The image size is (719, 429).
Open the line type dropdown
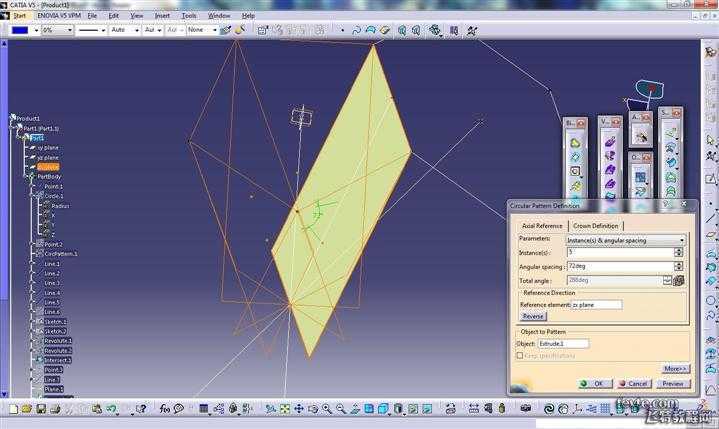click(x=103, y=30)
